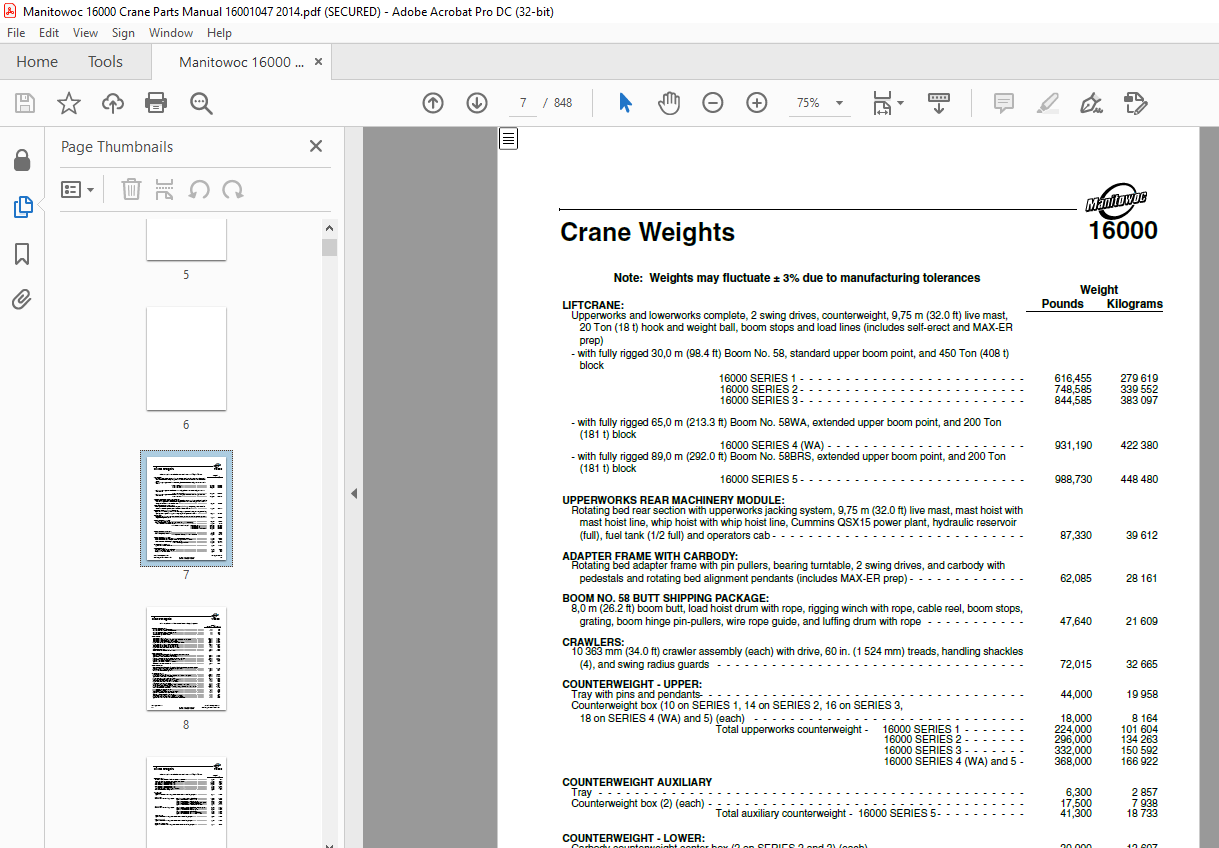This screenshot has width=1219, height=848.
Task: Click the scrolling mode keyboard icon
Action: 938,103
